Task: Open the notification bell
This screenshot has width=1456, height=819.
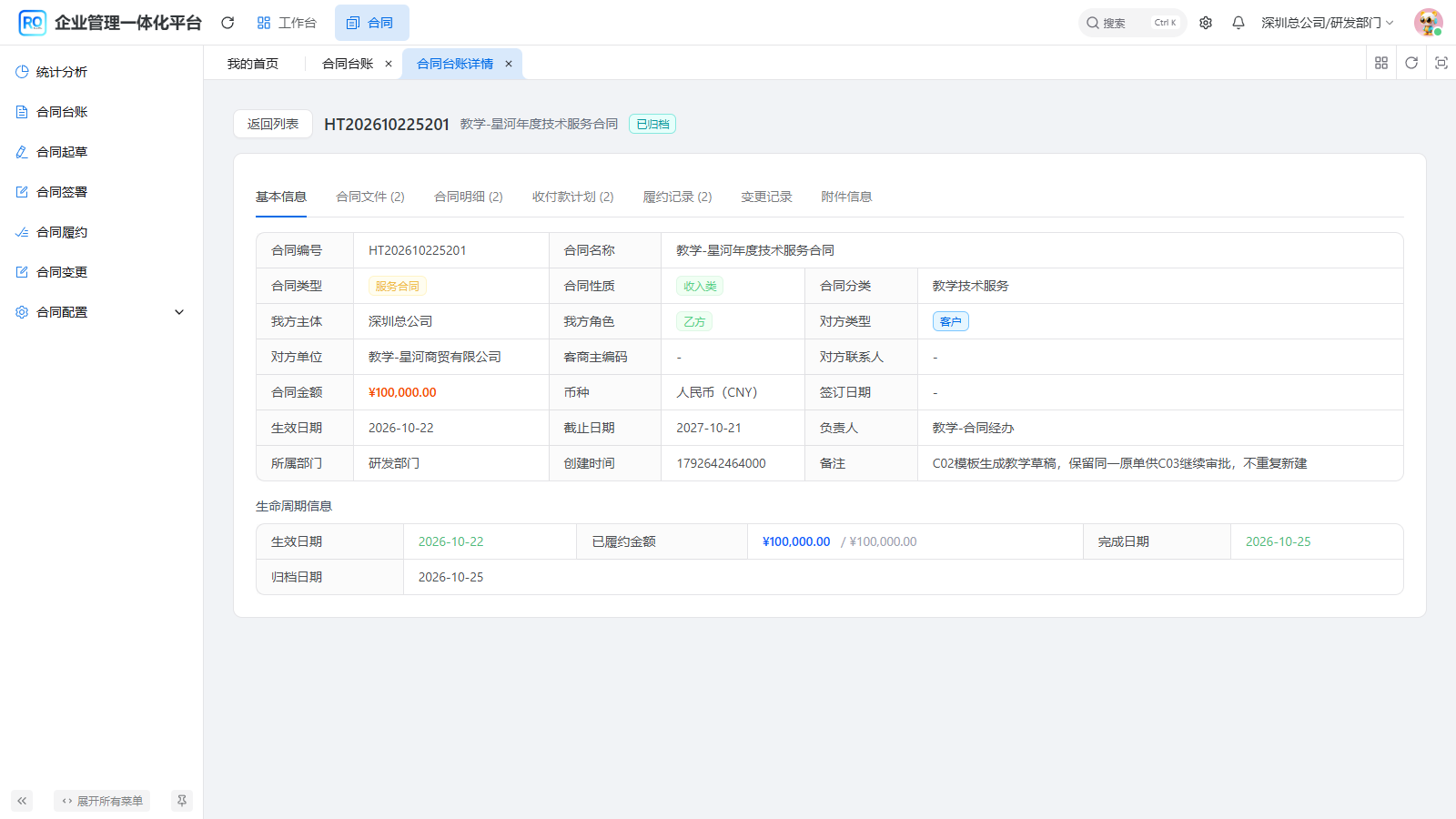Action: pyautogui.click(x=1239, y=23)
